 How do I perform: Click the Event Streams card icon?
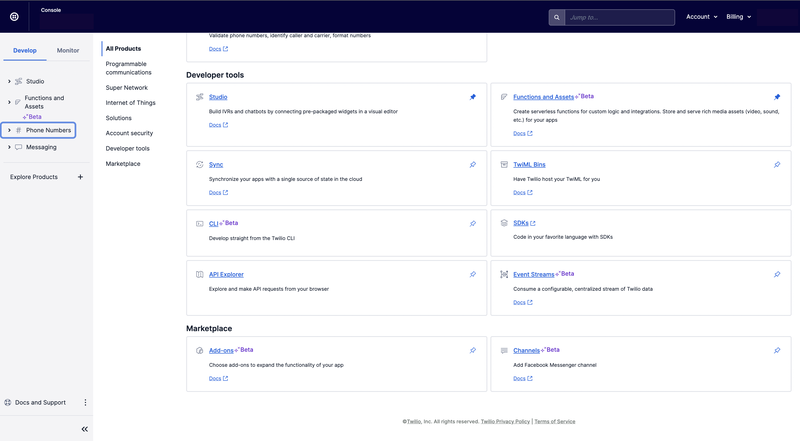(x=504, y=275)
